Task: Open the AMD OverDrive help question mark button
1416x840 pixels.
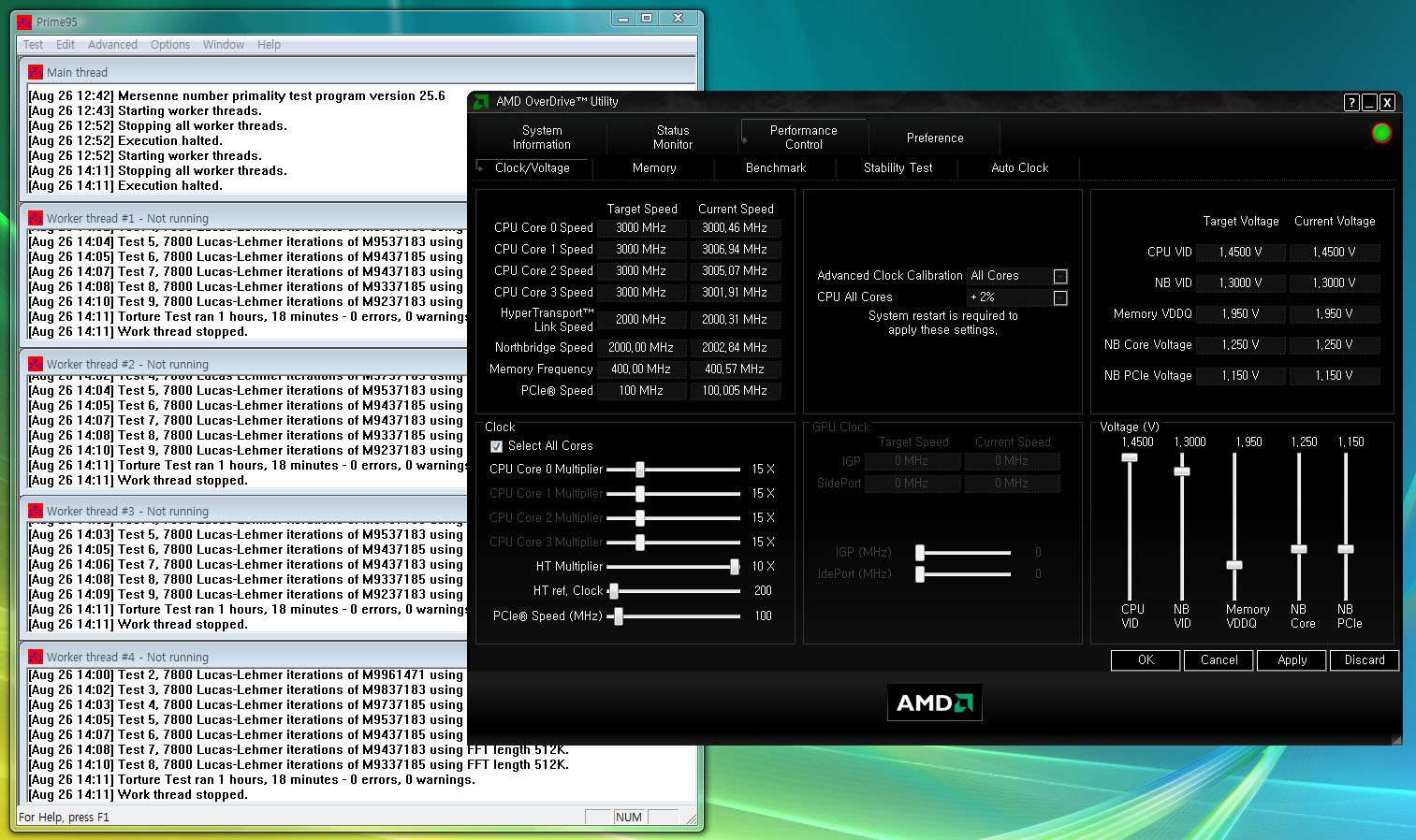Action: pos(1351,103)
